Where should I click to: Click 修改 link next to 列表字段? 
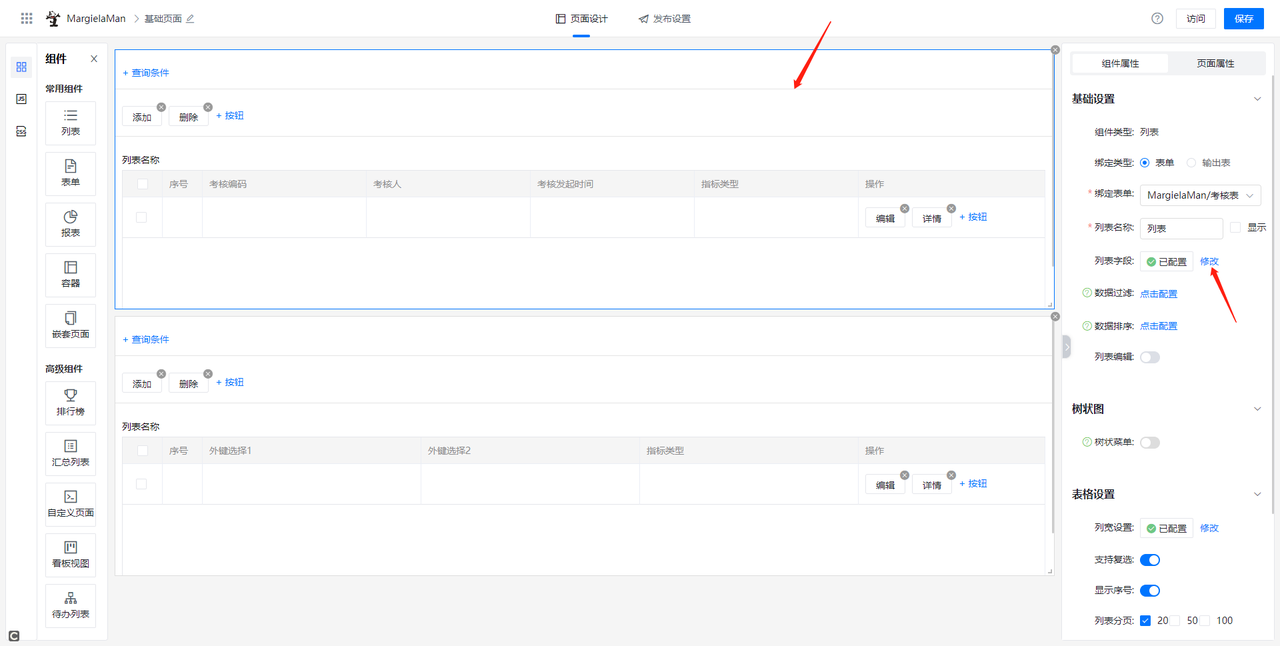click(x=1209, y=262)
